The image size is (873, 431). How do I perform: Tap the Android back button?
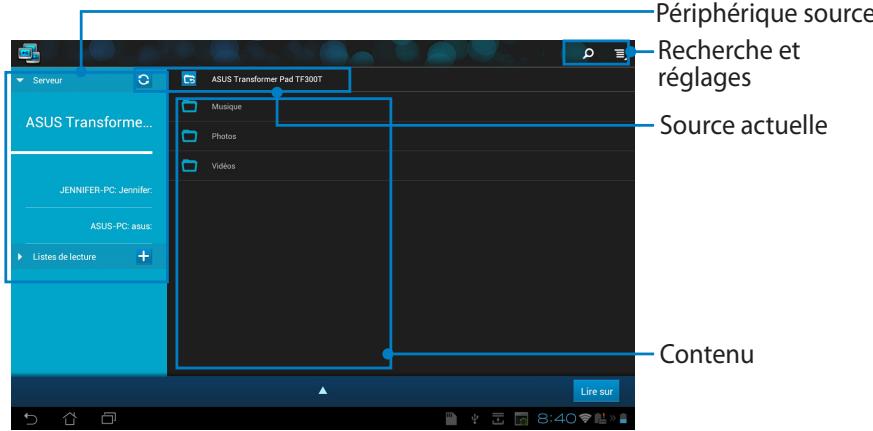31,418
